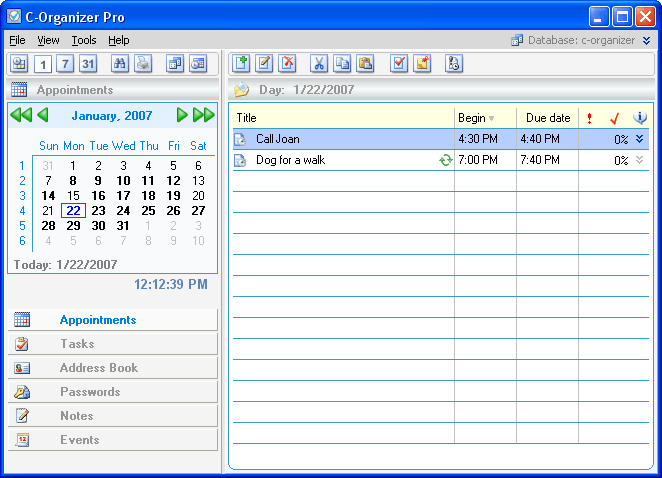
Task: Click 0% completion of Dog for a walk
Action: [621, 160]
